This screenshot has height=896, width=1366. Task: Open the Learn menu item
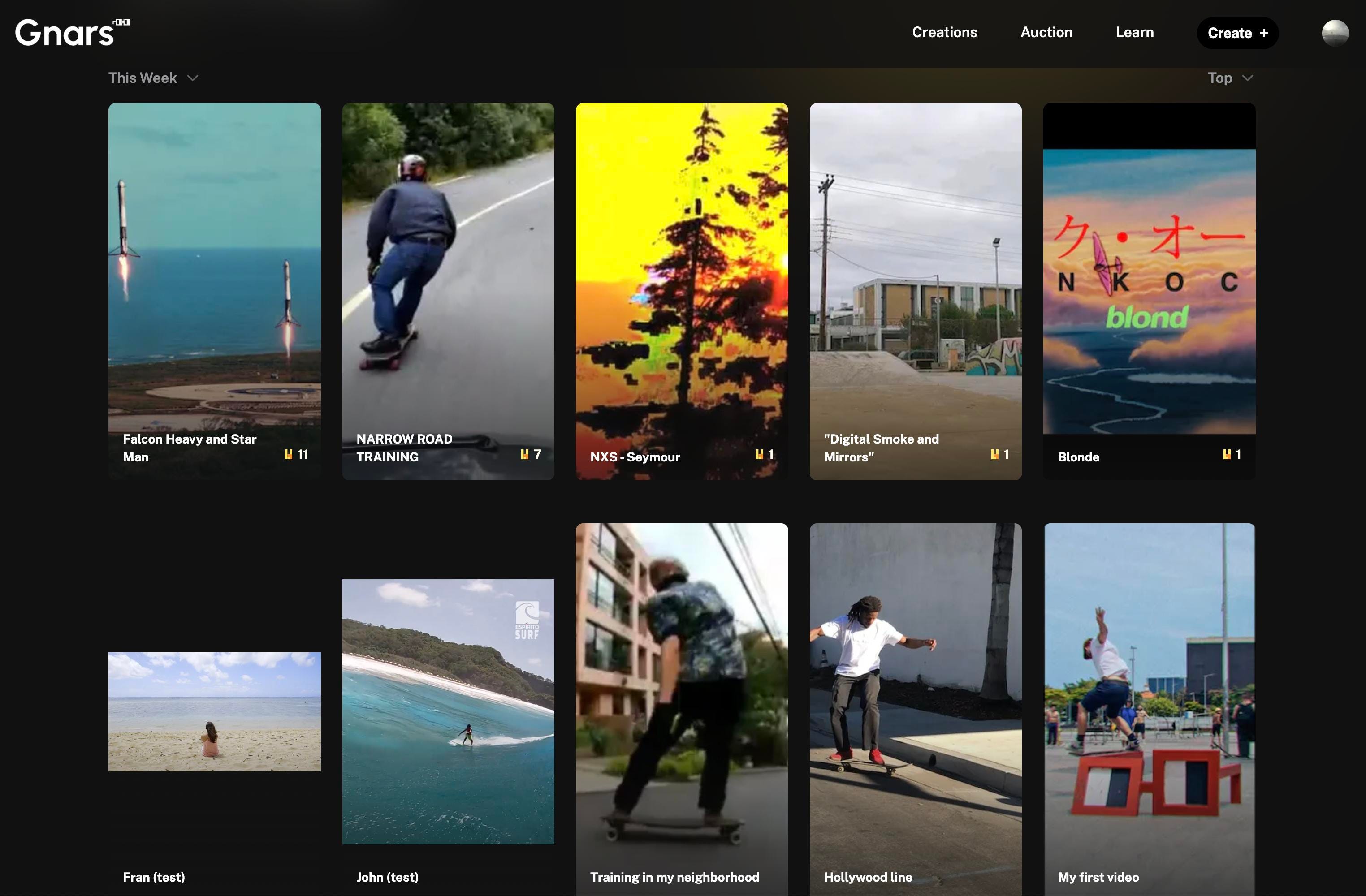pyautogui.click(x=1134, y=33)
